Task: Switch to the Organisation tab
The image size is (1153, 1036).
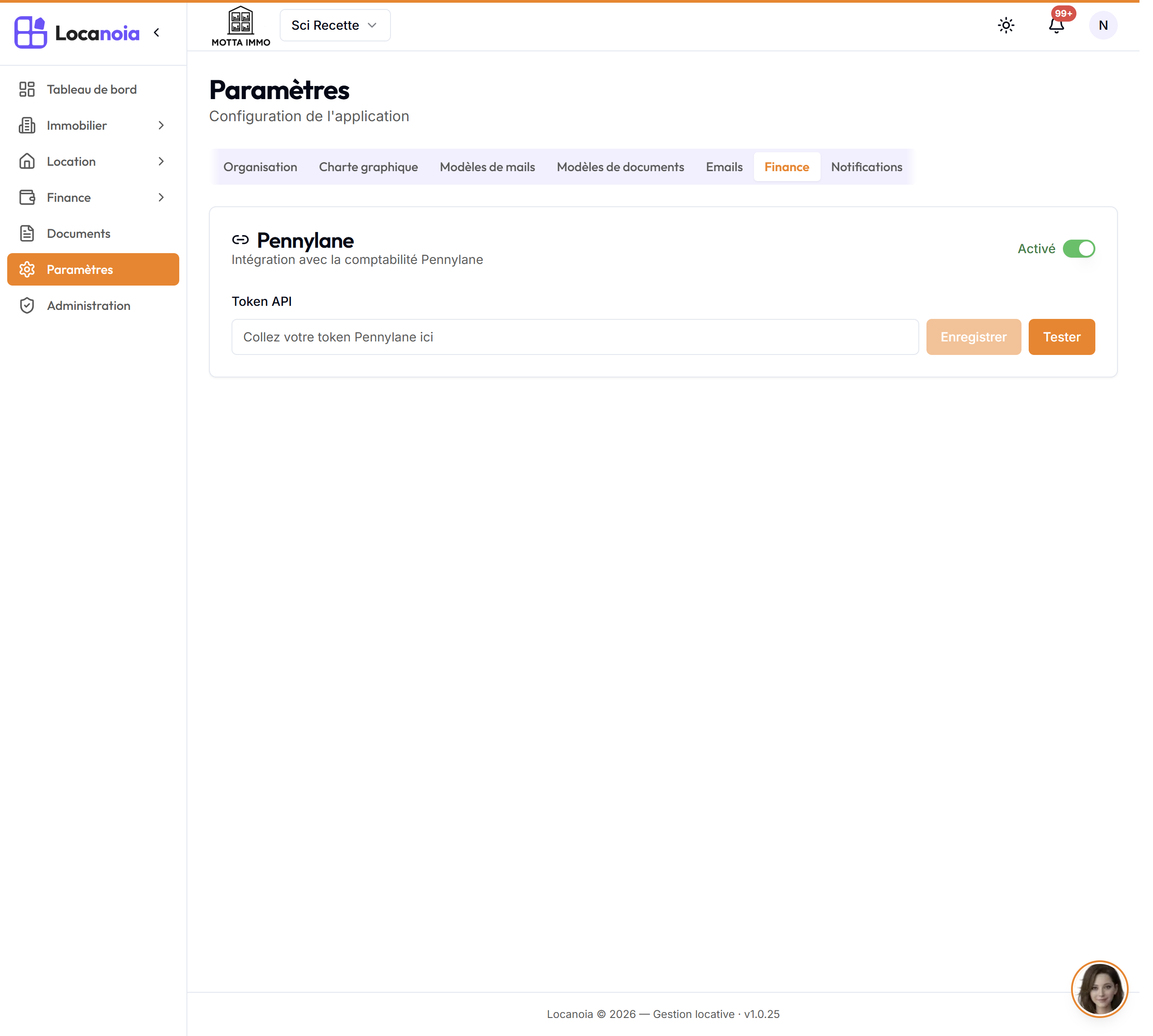Action: [x=260, y=167]
